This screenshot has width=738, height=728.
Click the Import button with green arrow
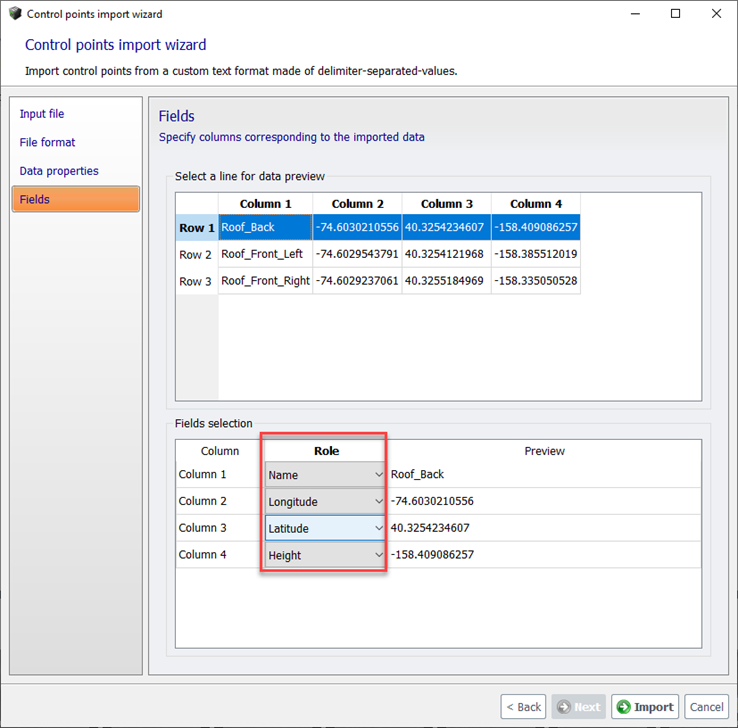(x=645, y=707)
